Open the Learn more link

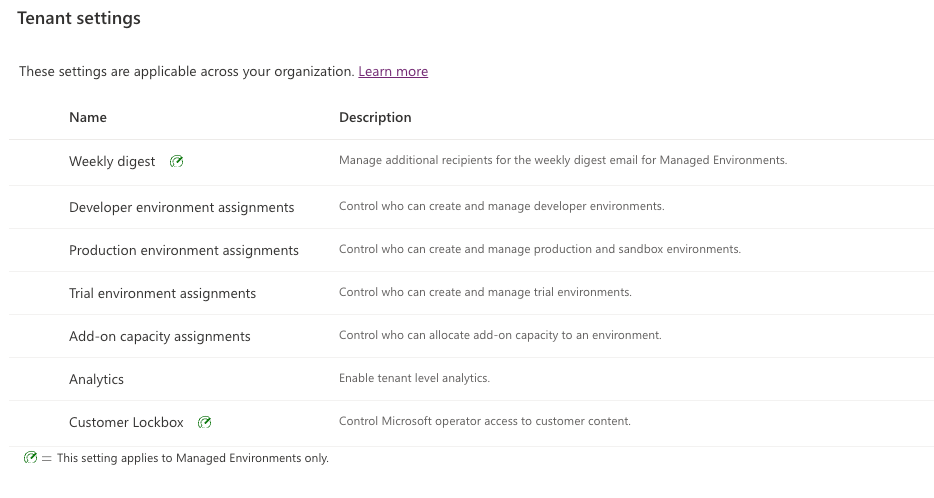coord(393,71)
